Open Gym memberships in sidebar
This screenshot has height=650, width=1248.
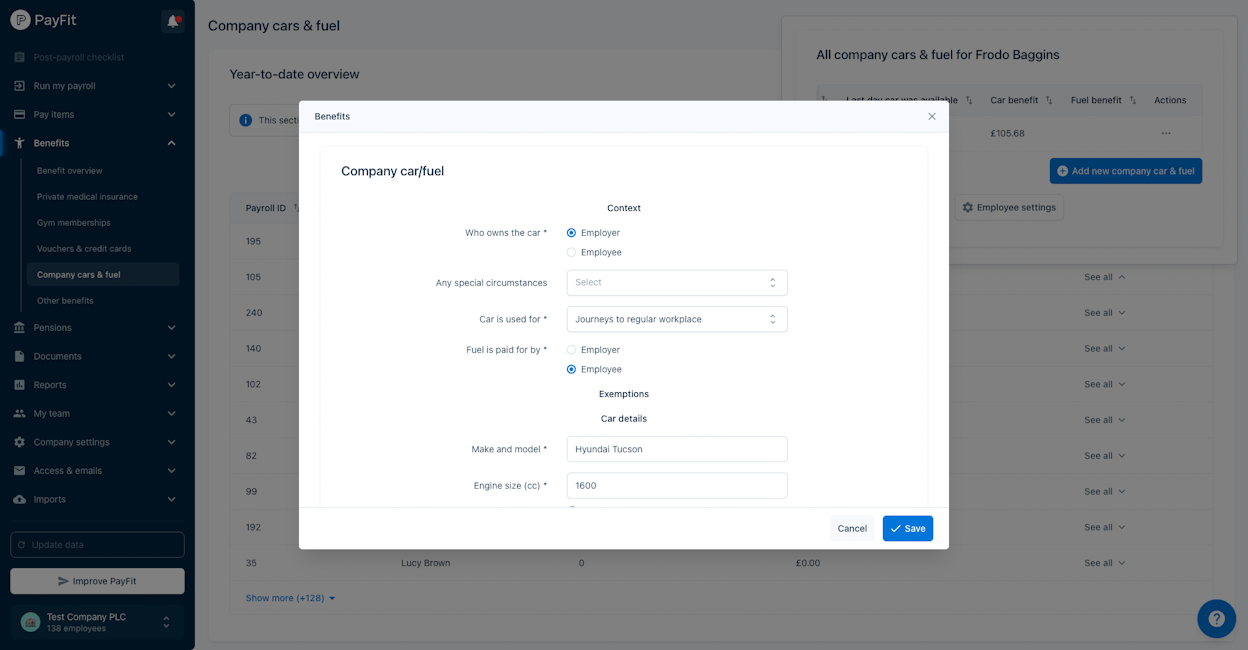74,223
